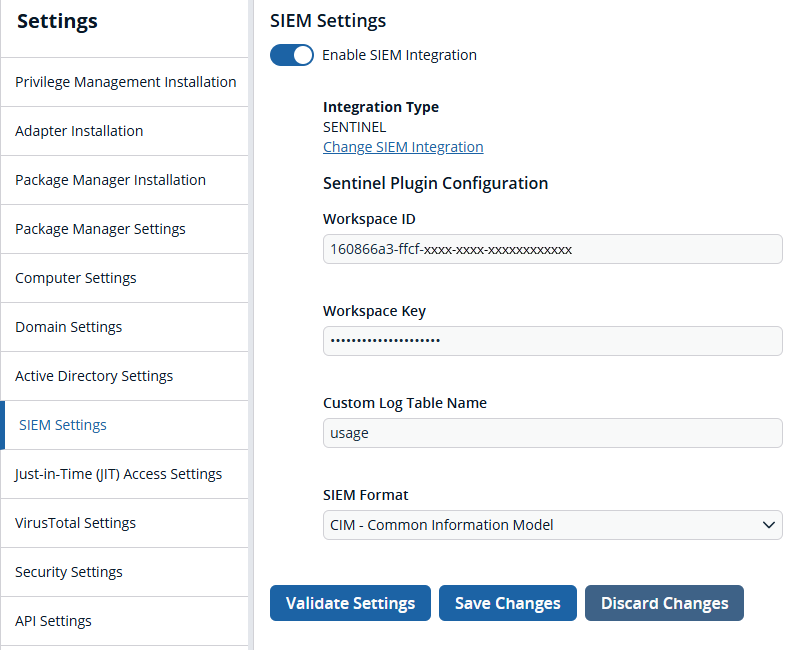Toggle the Enable SIEM Integration switch
This screenshot has width=792, height=650.
(291, 55)
